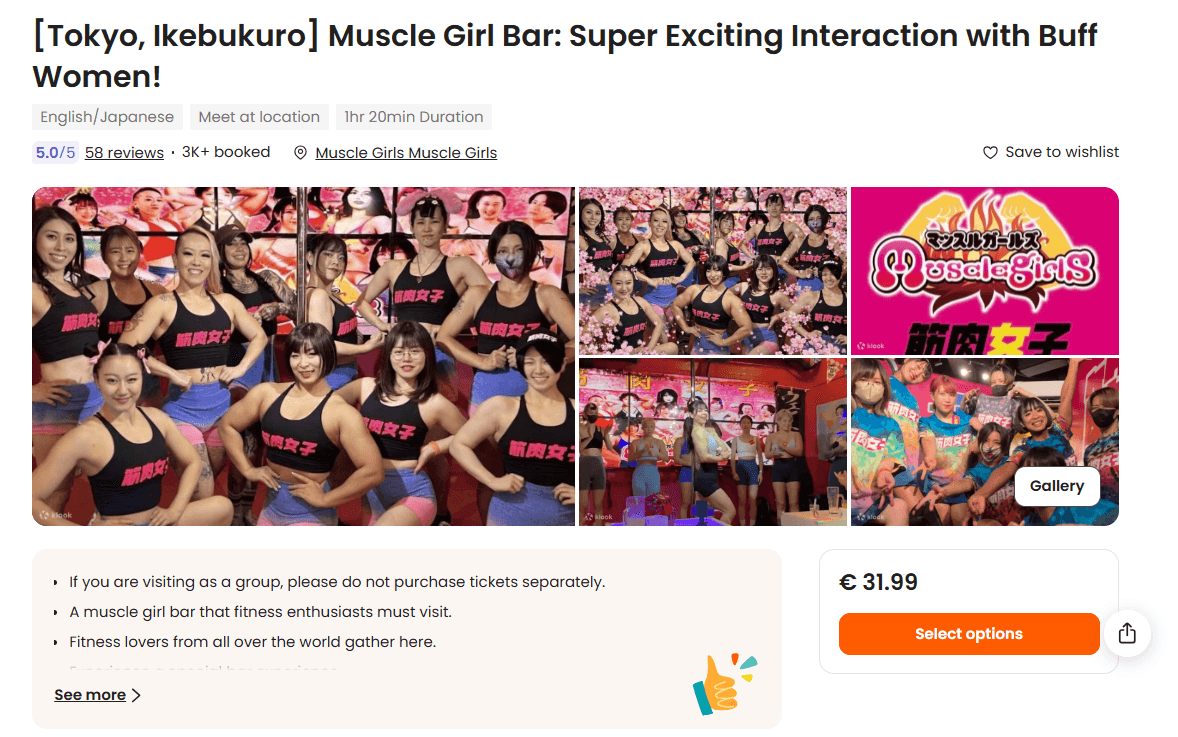
Task: Open the photo Gallery button
Action: (1057, 486)
